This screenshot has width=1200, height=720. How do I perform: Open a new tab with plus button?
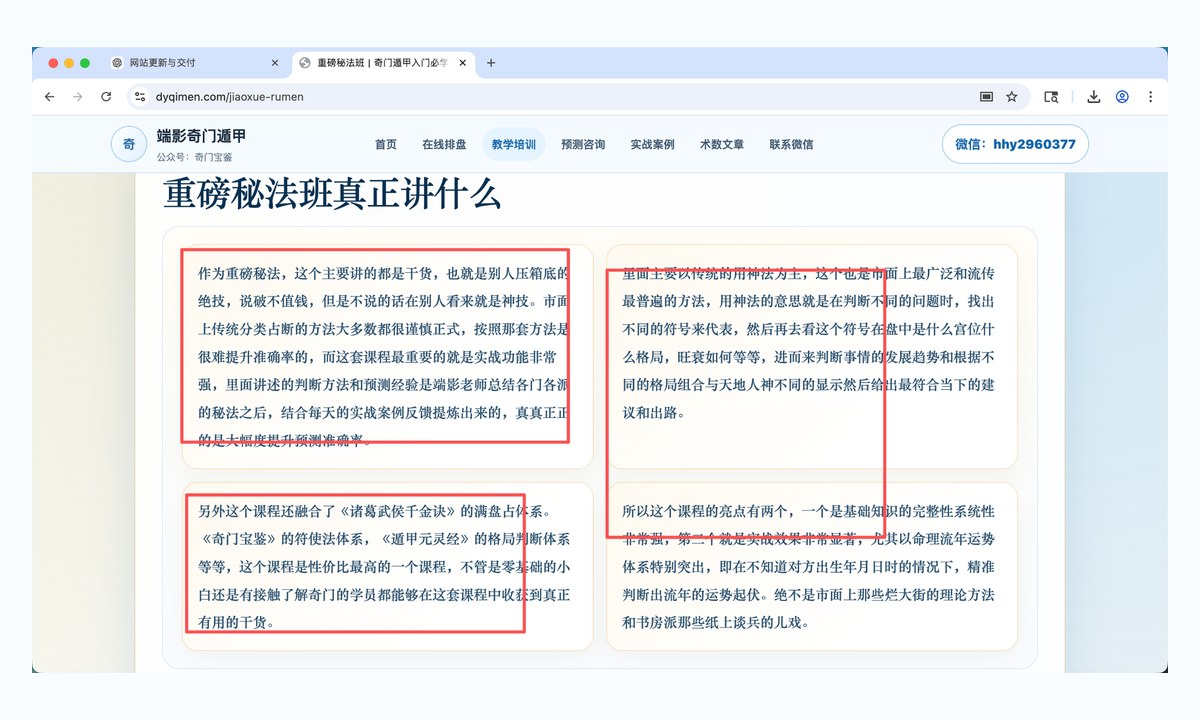click(x=491, y=63)
